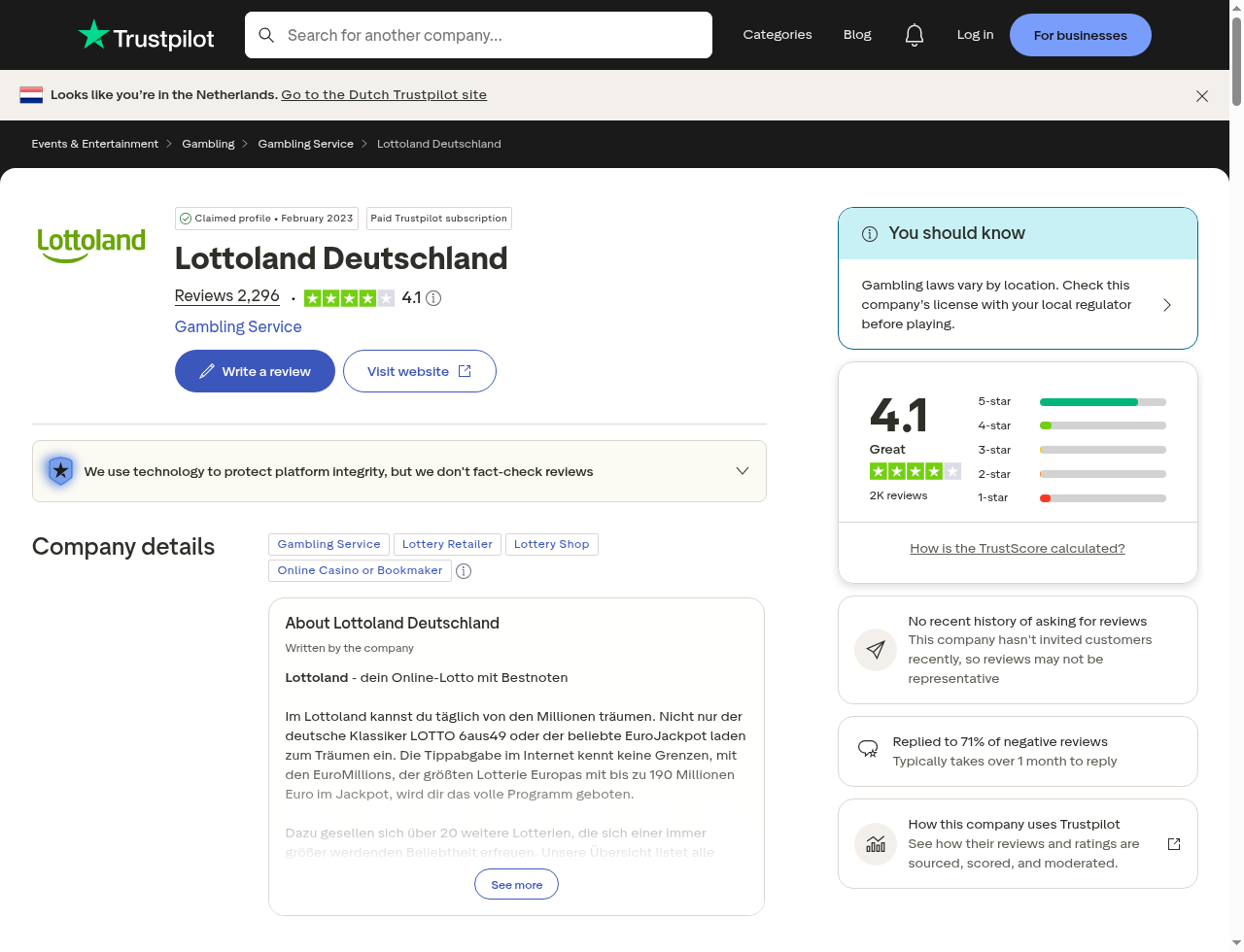The image size is (1244, 952).
Task: Click For businesses button
Action: (x=1081, y=35)
